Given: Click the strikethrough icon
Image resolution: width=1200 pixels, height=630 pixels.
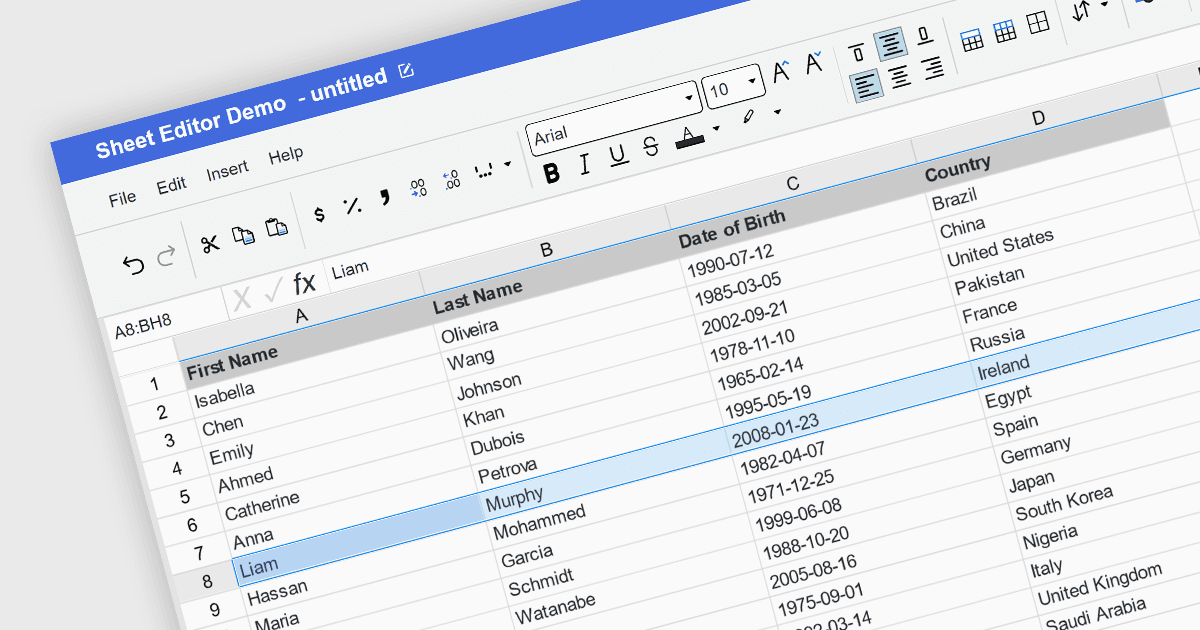Looking at the screenshot, I should [651, 146].
